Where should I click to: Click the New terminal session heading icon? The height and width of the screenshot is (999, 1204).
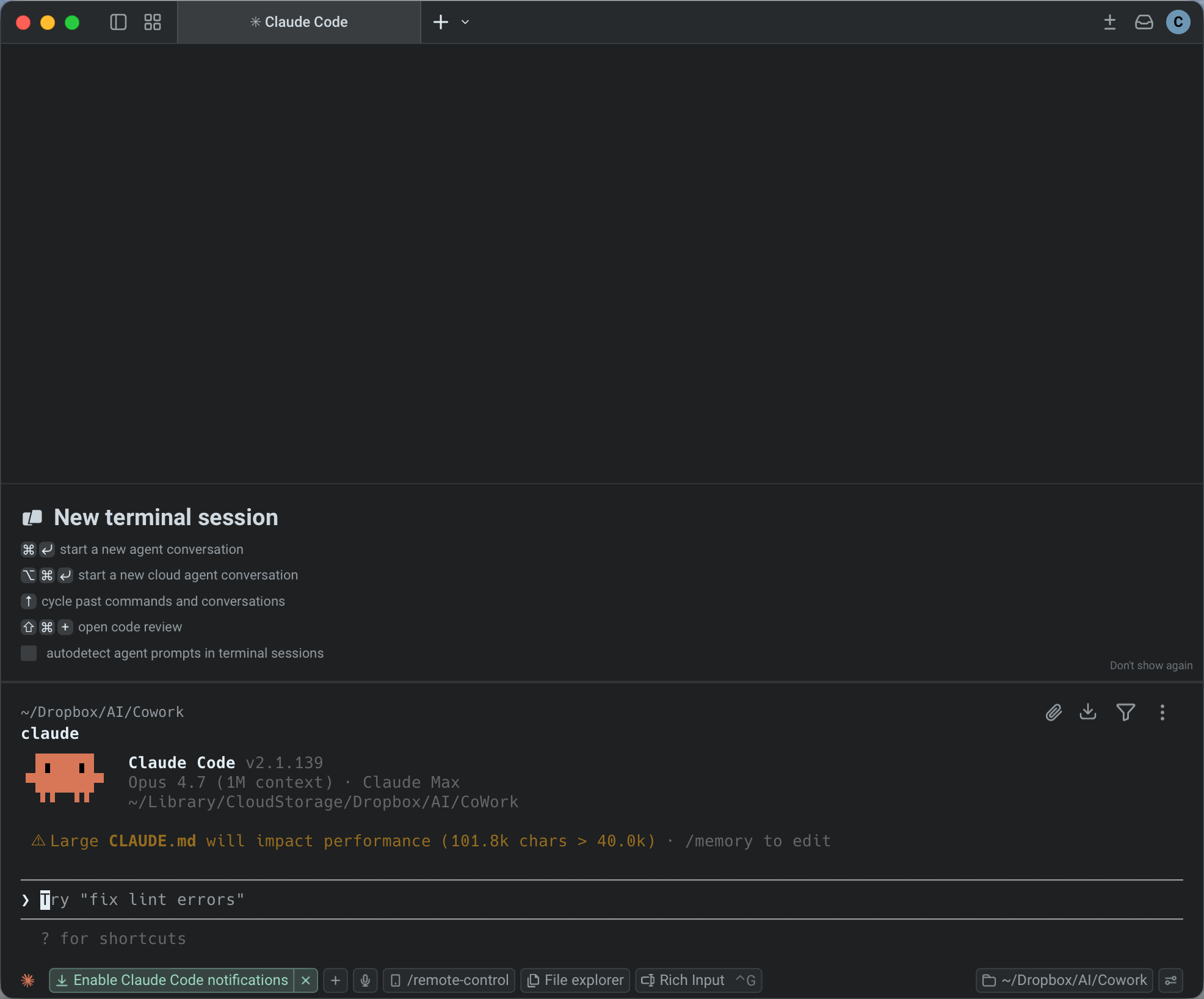tap(32, 518)
